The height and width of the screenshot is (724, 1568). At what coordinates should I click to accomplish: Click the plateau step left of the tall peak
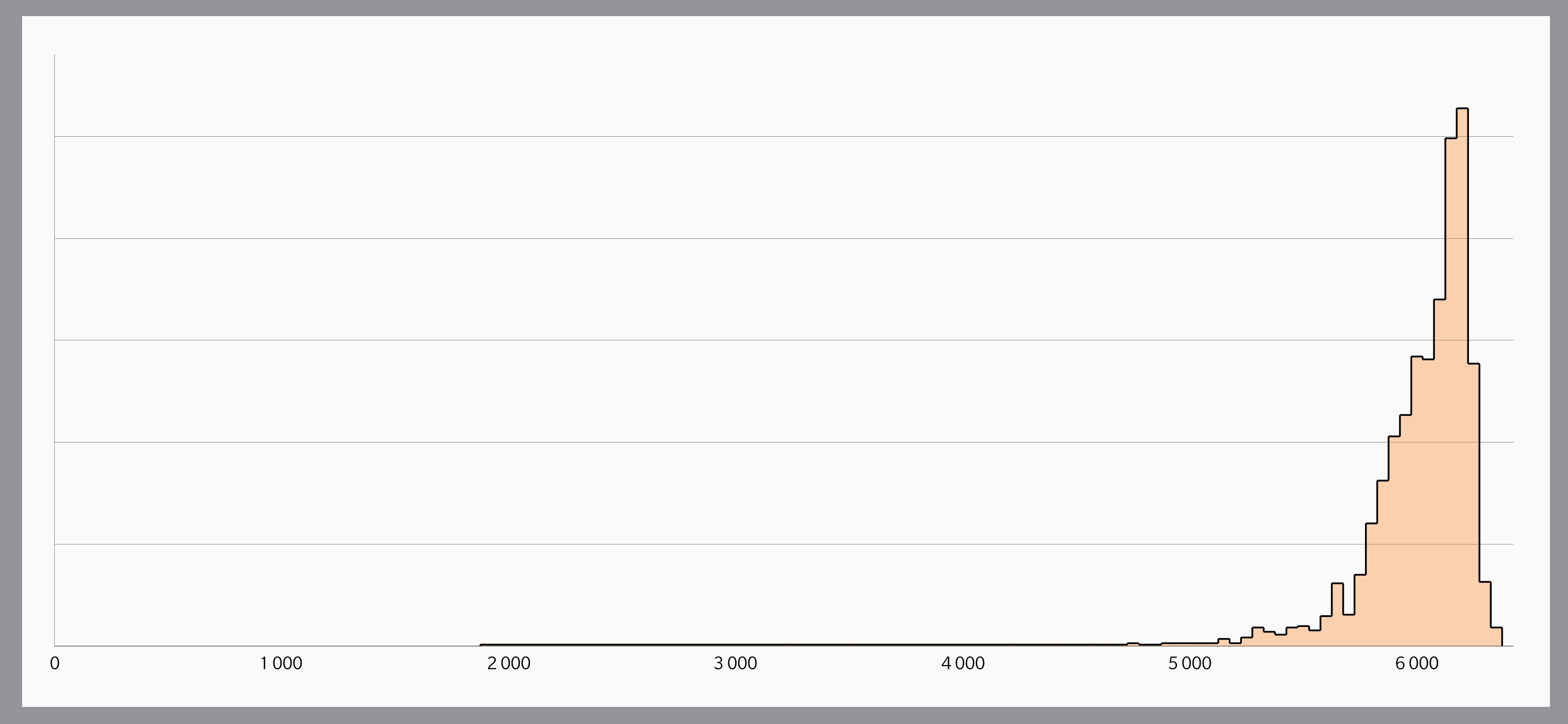[1423, 357]
